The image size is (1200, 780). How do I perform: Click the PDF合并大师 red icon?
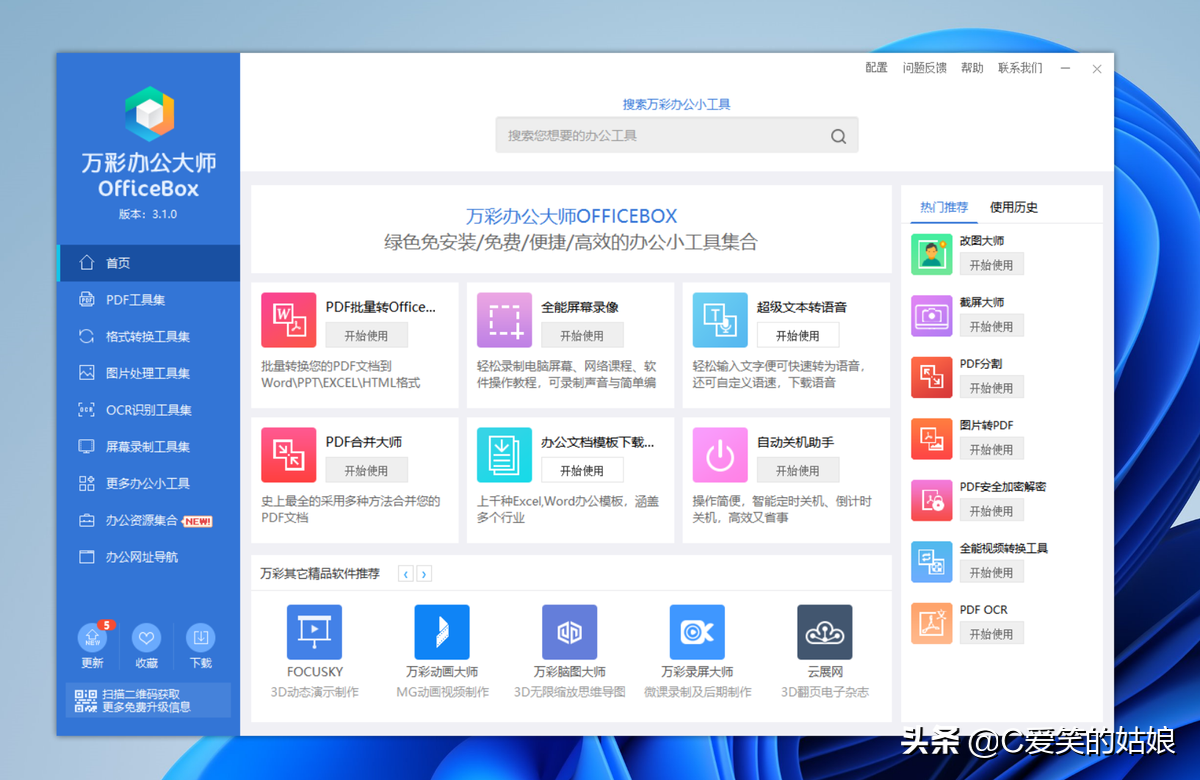289,455
